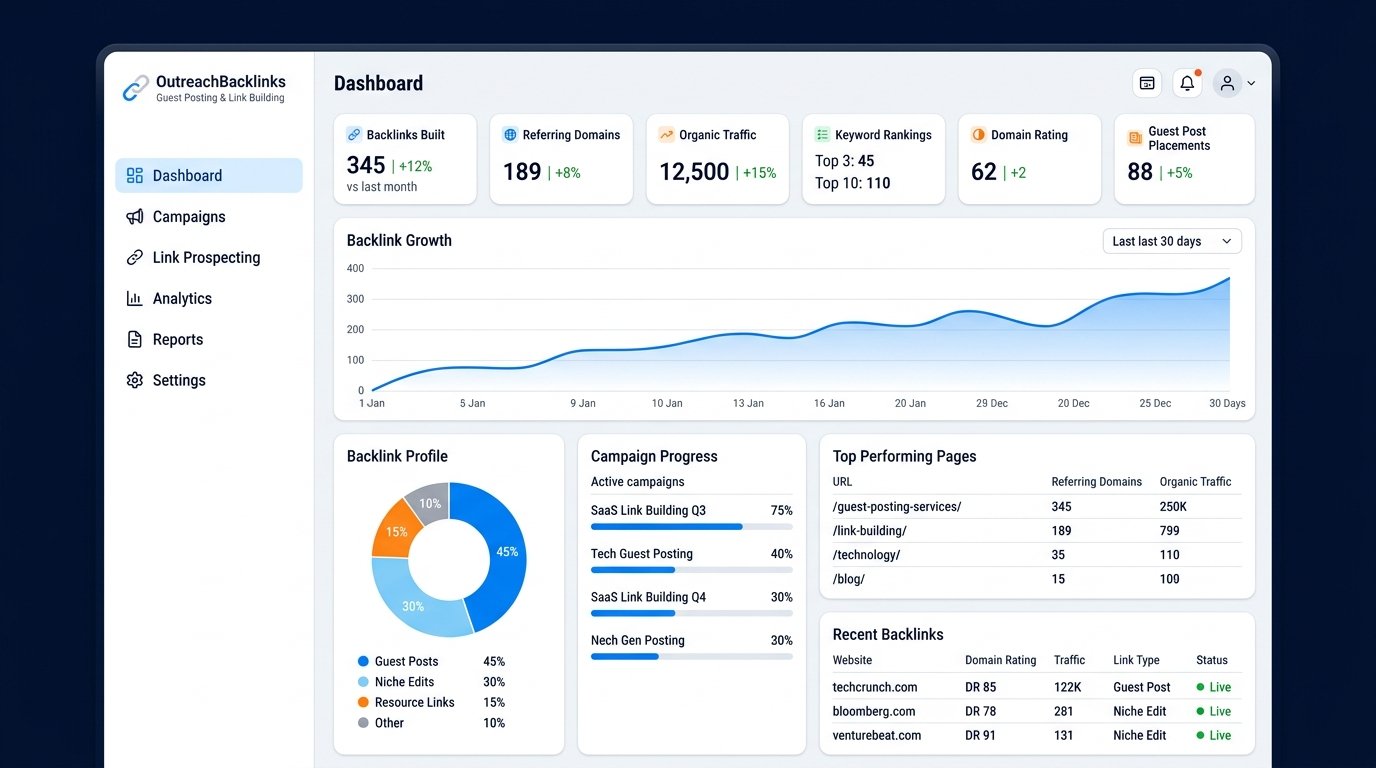Open /technology/ page link
The image size is (1376, 768).
[x=866, y=555]
